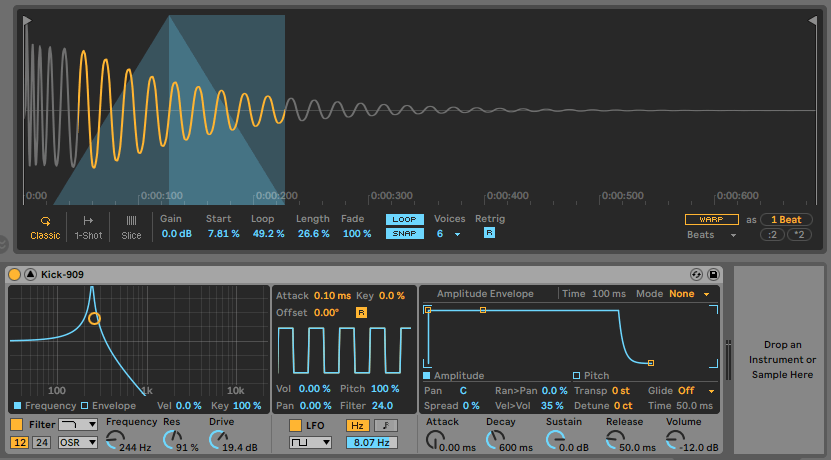Toggle the Kick-909 device activator
The width and height of the screenshot is (831, 460).
15,274
